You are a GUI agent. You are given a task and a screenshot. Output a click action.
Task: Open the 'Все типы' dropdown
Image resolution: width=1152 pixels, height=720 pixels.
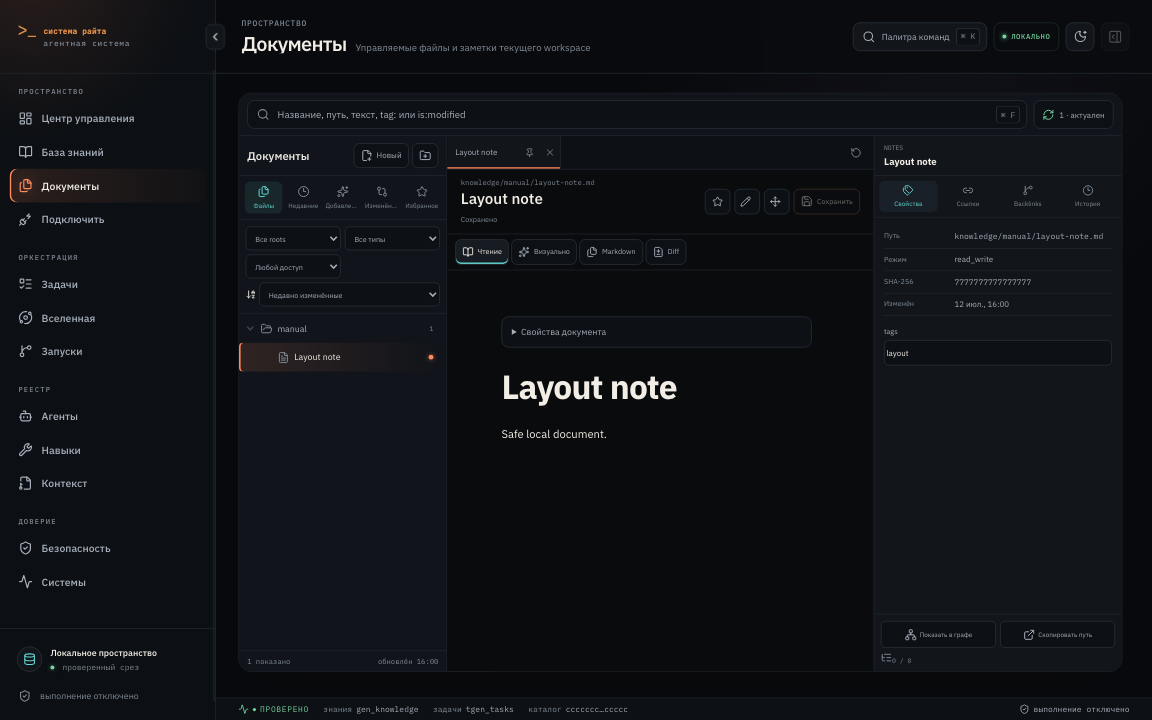coord(392,239)
